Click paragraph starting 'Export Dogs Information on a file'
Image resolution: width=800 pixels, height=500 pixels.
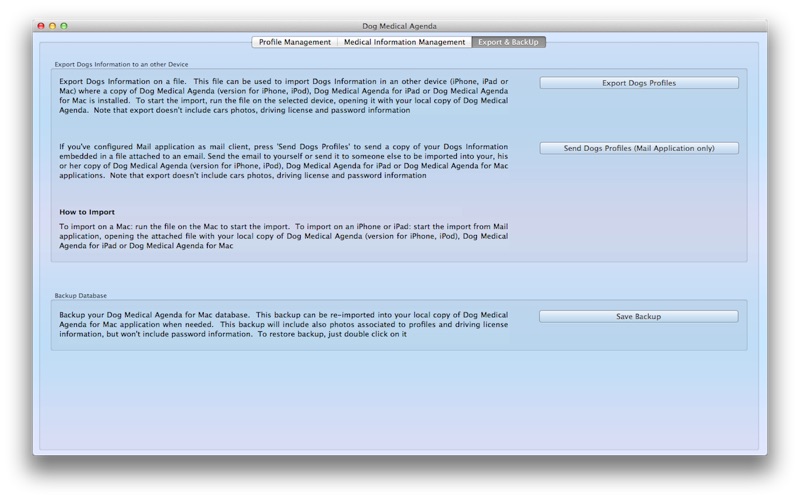[284, 96]
